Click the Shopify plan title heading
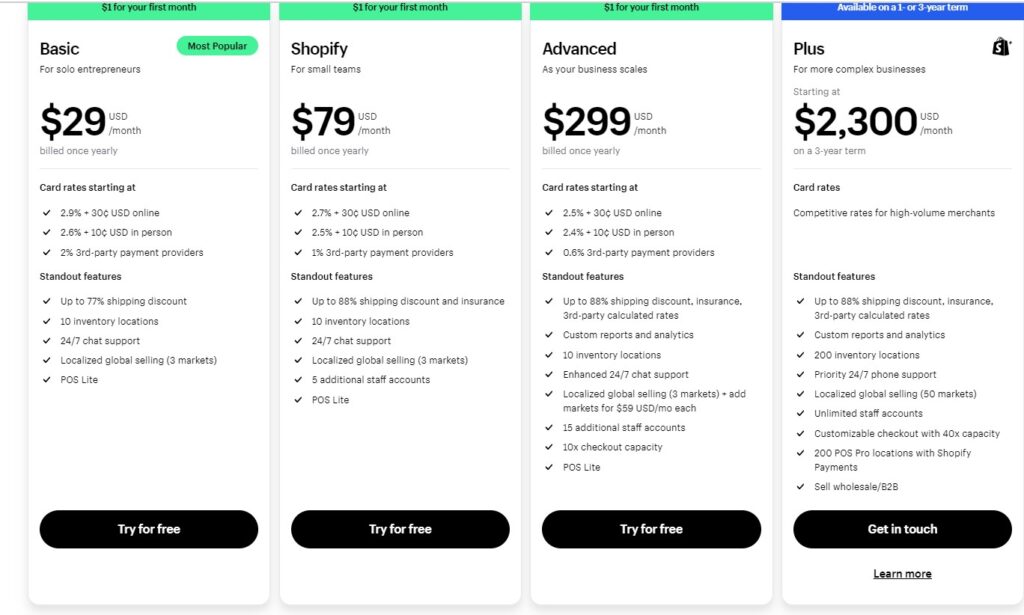 pos(319,49)
